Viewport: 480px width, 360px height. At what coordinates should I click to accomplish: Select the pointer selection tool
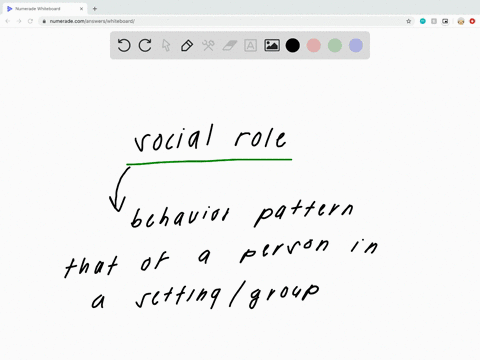coord(166,45)
